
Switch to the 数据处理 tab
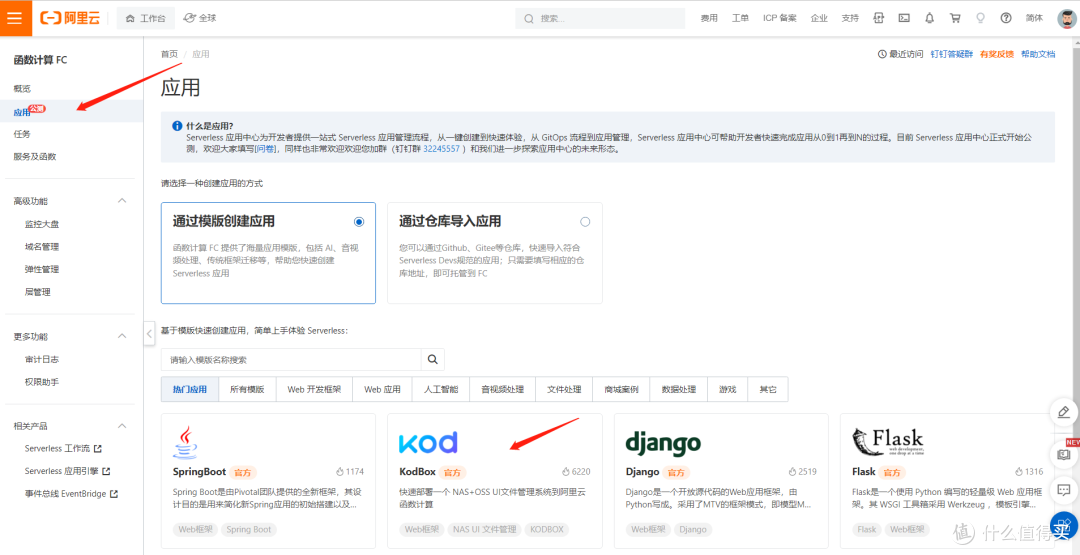678,389
